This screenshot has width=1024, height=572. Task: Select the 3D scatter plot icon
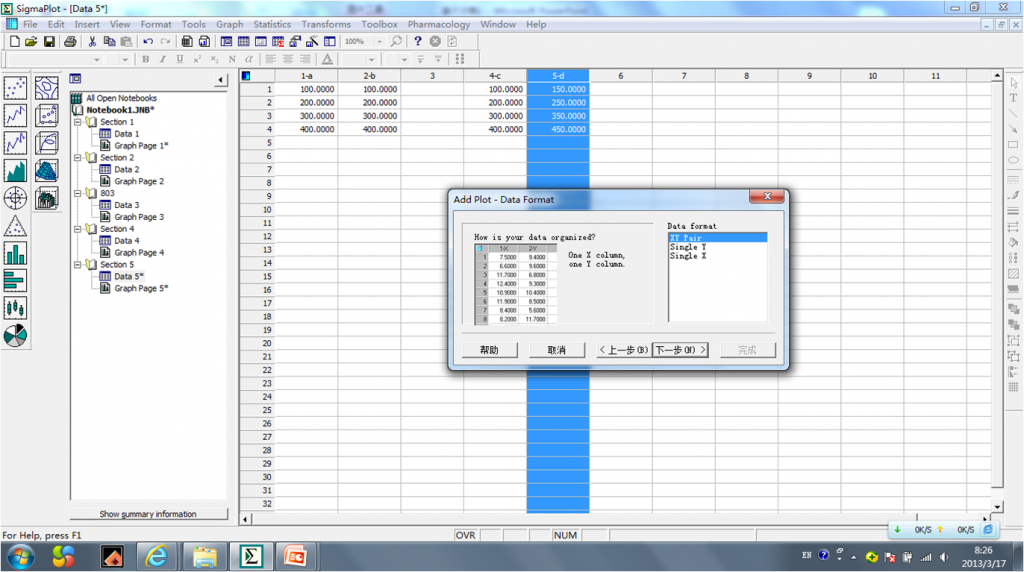coord(46,115)
